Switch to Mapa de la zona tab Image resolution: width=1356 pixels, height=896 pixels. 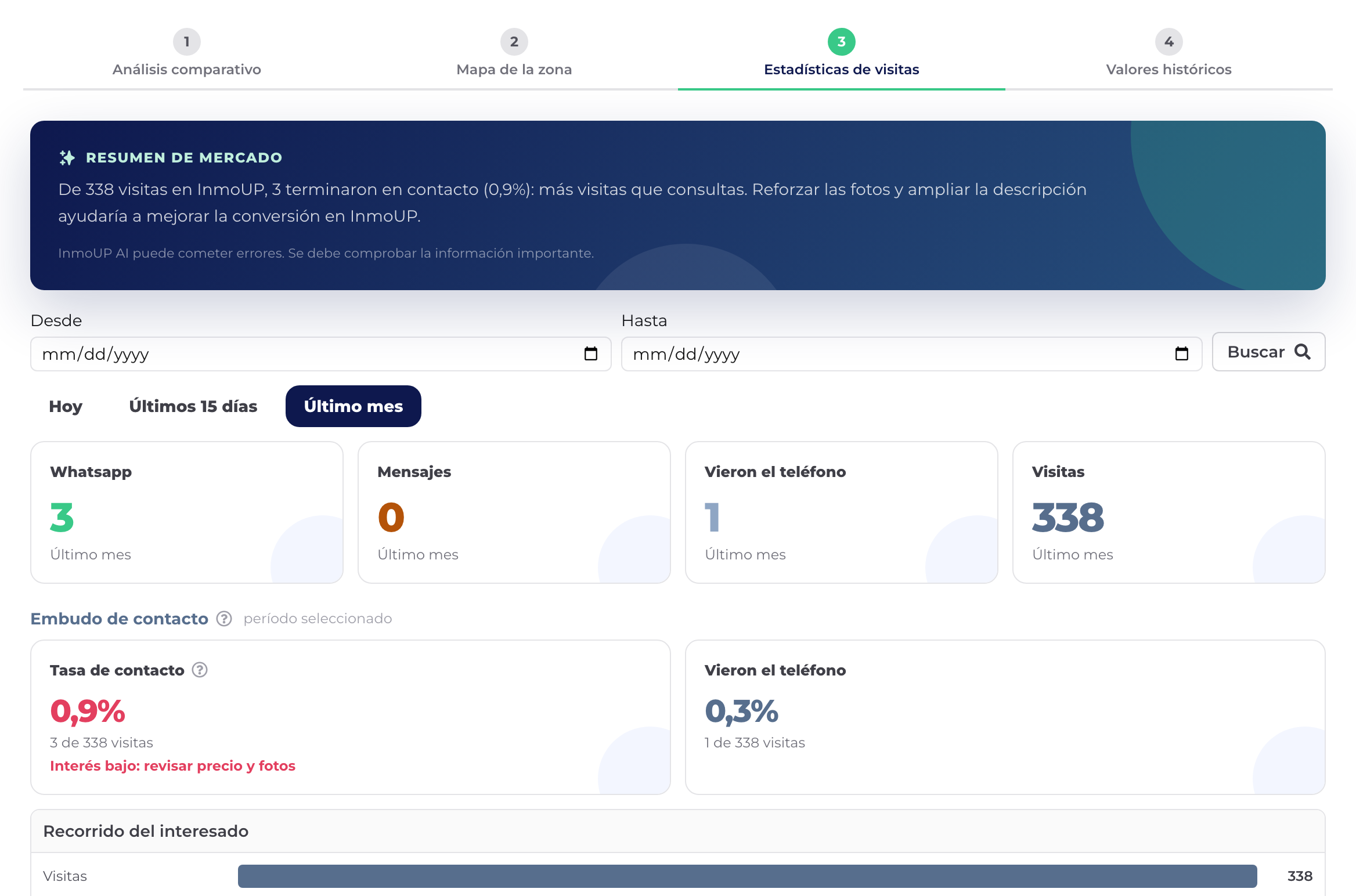click(514, 54)
